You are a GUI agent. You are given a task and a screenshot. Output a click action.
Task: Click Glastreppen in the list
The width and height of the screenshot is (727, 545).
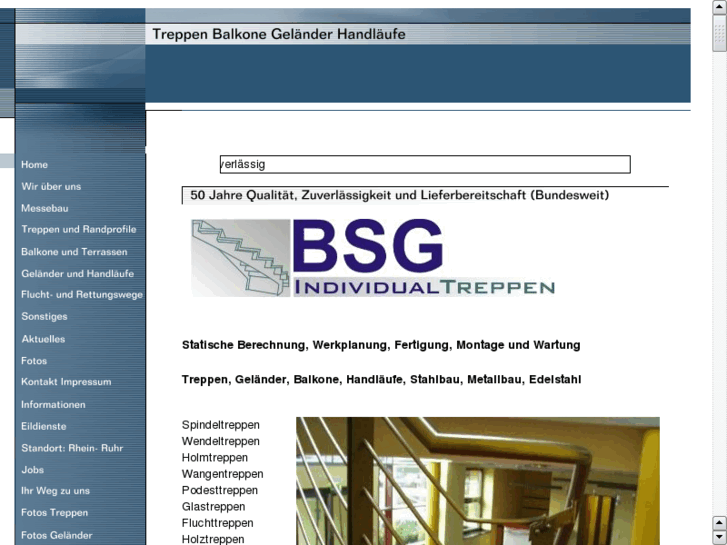tap(213, 507)
